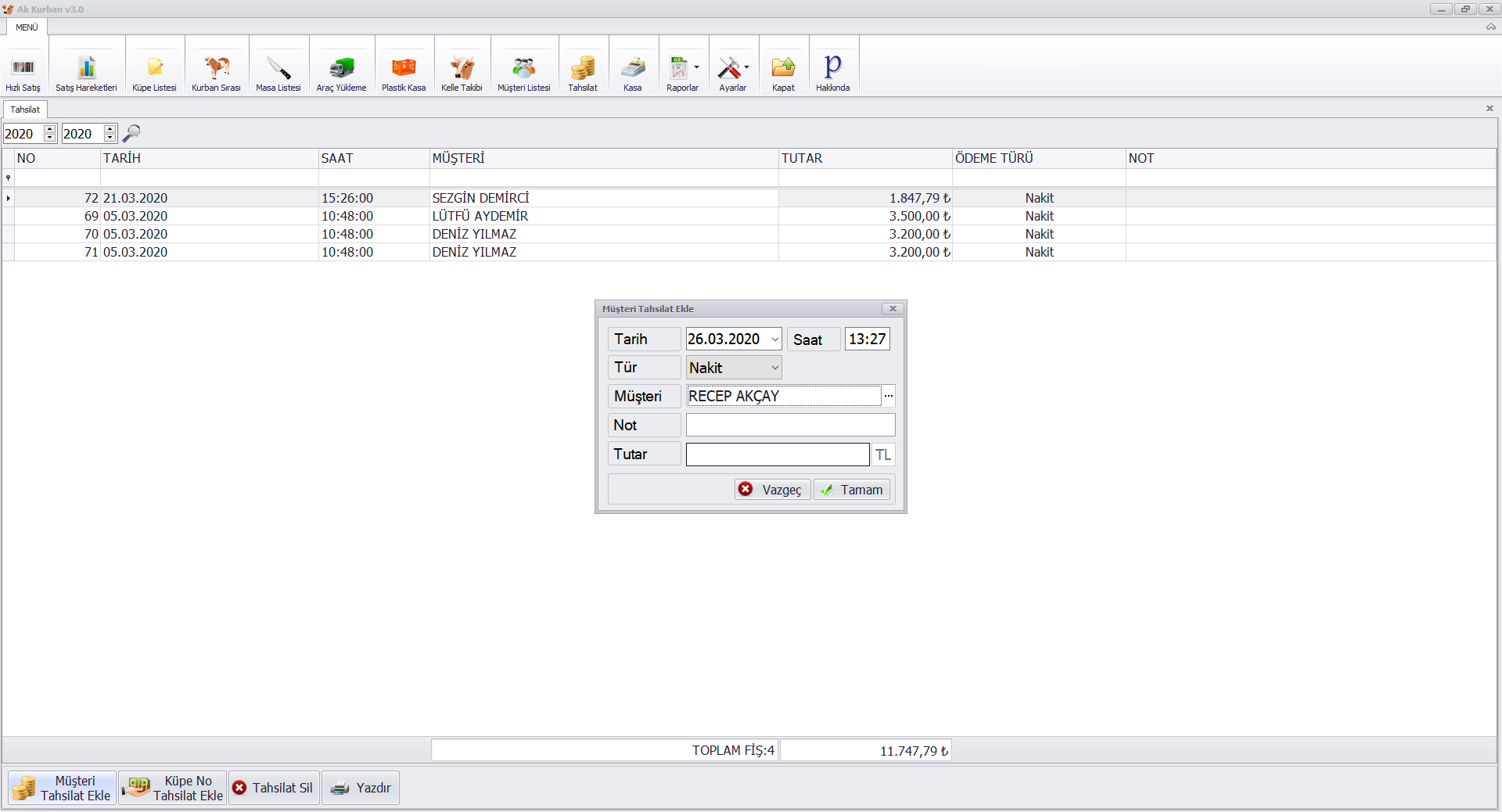This screenshot has height=812, width=1502.
Task: Expand the Tarih date dropdown
Action: 774,340
